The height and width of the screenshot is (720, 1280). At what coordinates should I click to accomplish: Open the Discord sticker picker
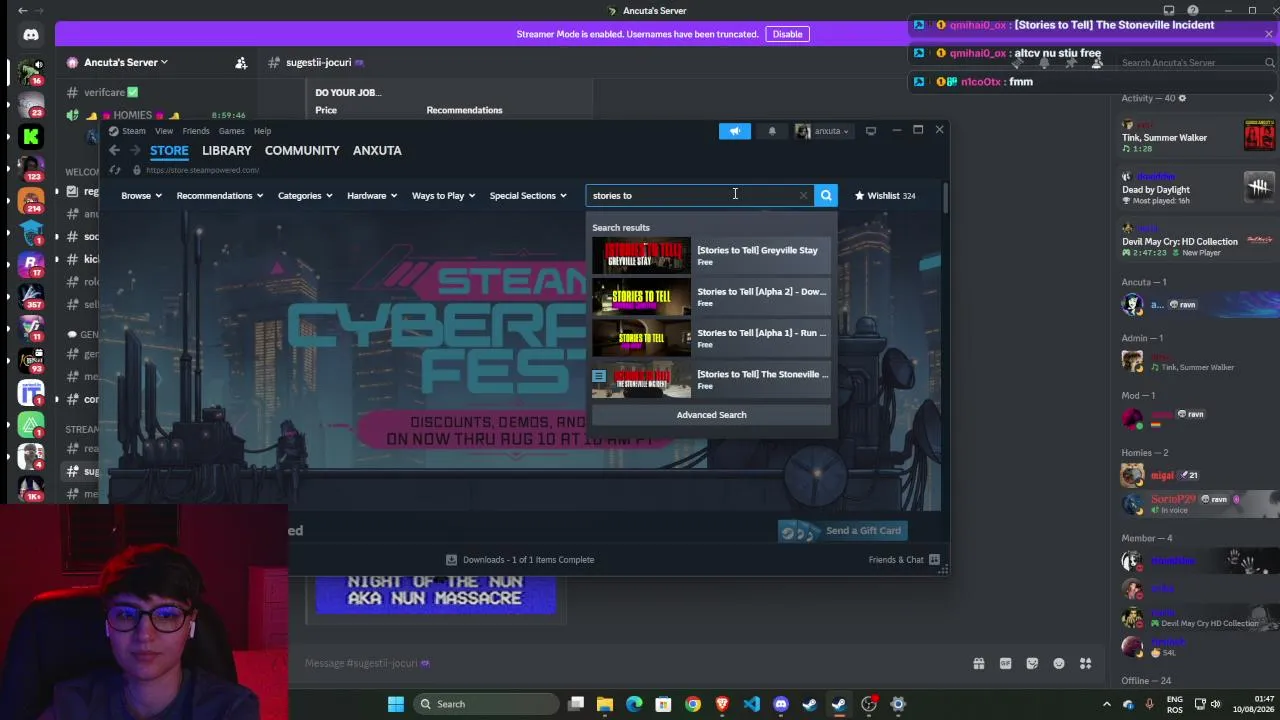(x=1032, y=663)
